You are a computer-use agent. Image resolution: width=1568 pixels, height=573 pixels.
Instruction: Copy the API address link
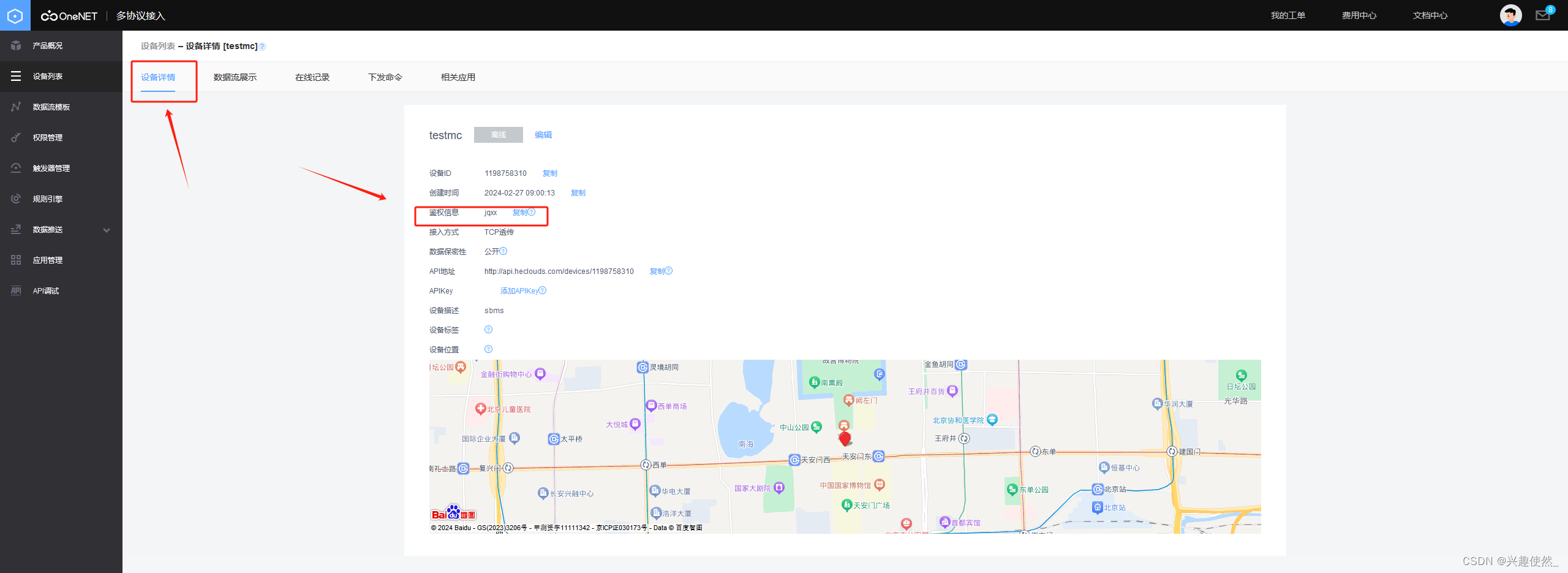coord(657,271)
